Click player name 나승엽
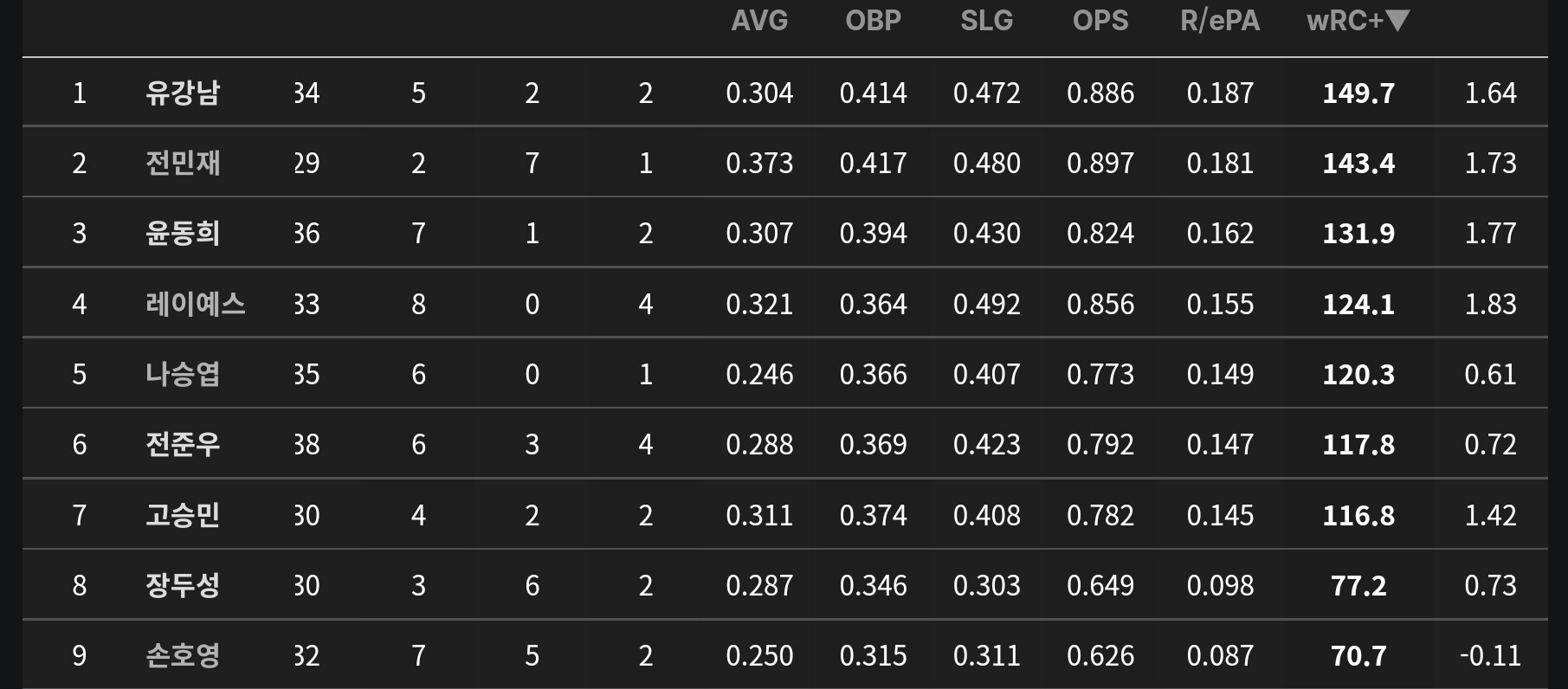 (183, 374)
